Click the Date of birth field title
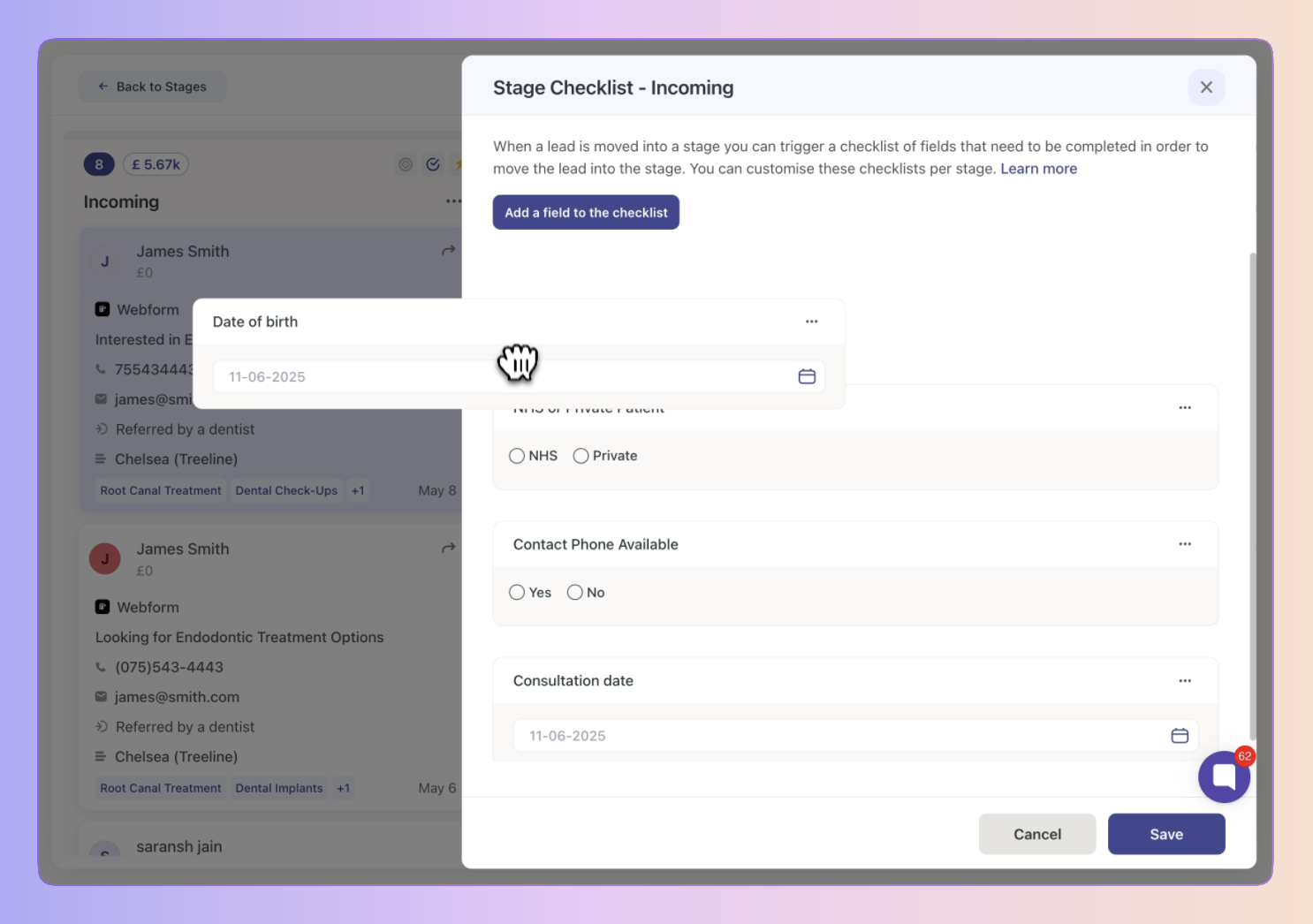The width and height of the screenshot is (1313, 924). (255, 322)
